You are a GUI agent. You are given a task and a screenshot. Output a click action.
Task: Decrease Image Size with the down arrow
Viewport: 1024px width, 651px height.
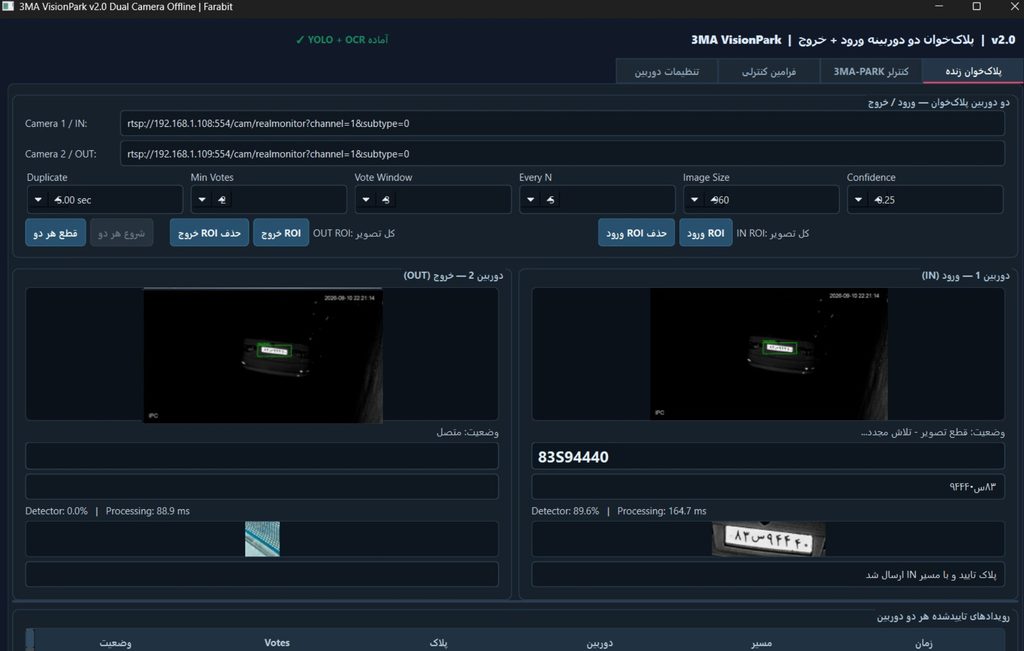[695, 200]
